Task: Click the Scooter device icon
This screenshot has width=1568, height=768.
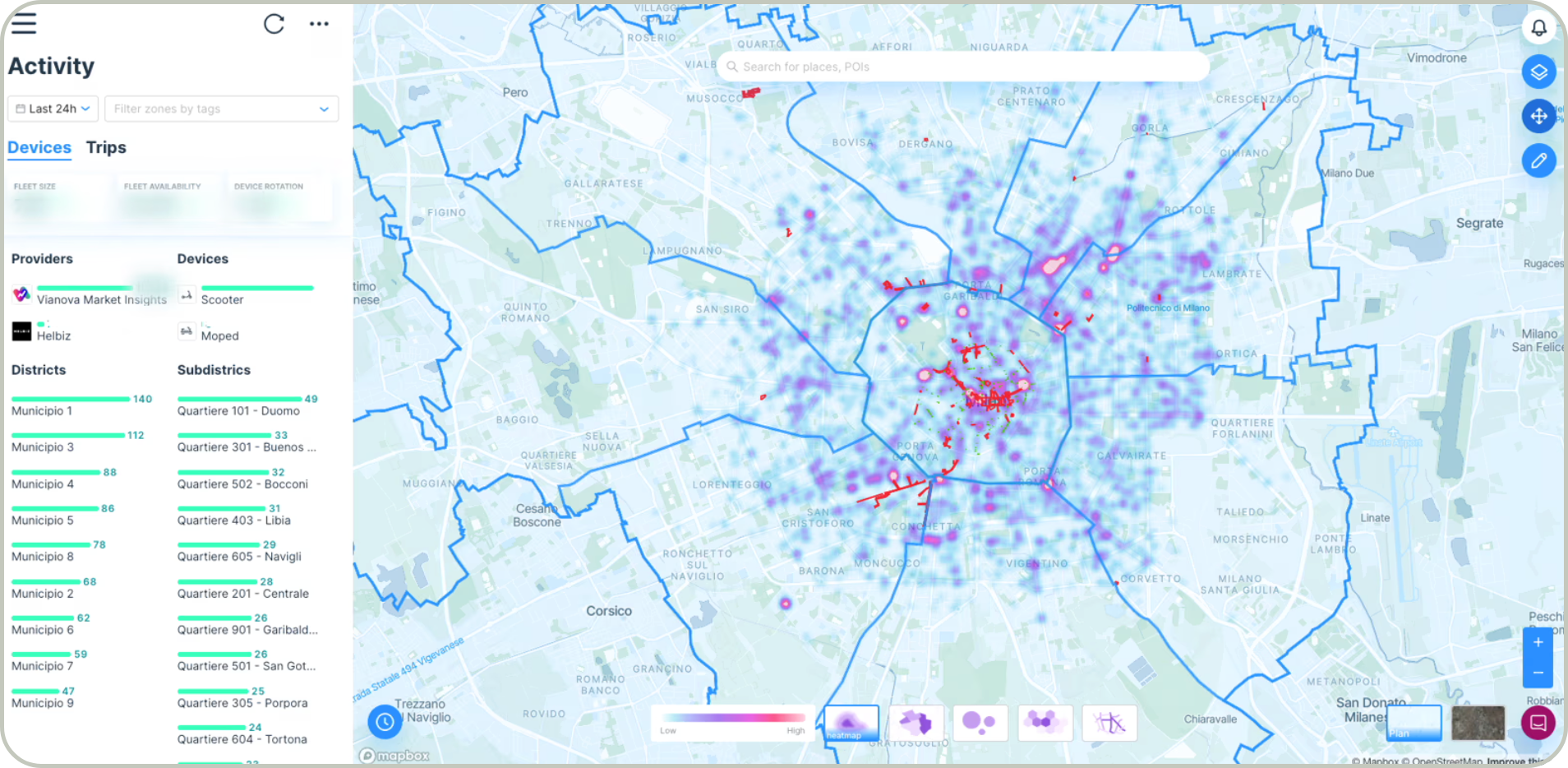Action: (187, 294)
